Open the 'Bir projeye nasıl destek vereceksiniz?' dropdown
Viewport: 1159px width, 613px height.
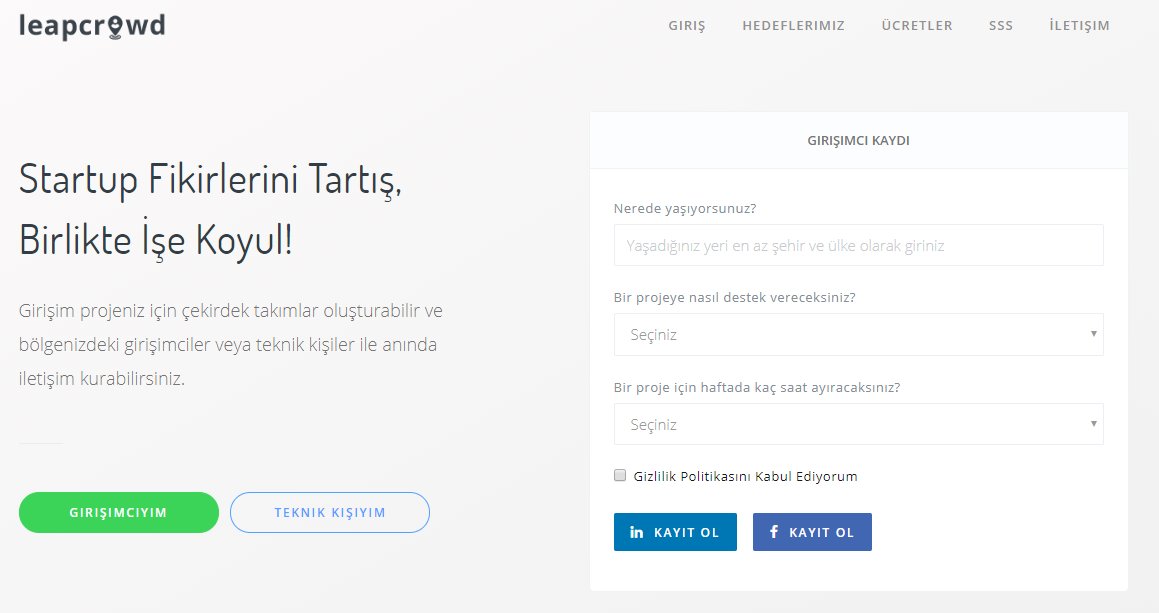tap(858, 334)
